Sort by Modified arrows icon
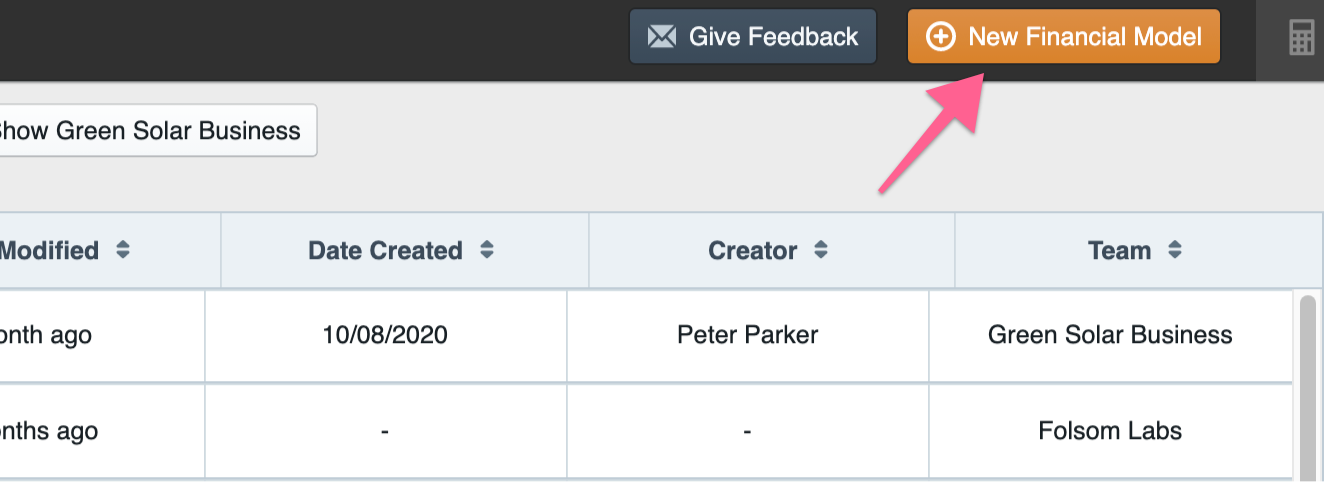Screen dimensions: 1324x489 pos(123,250)
